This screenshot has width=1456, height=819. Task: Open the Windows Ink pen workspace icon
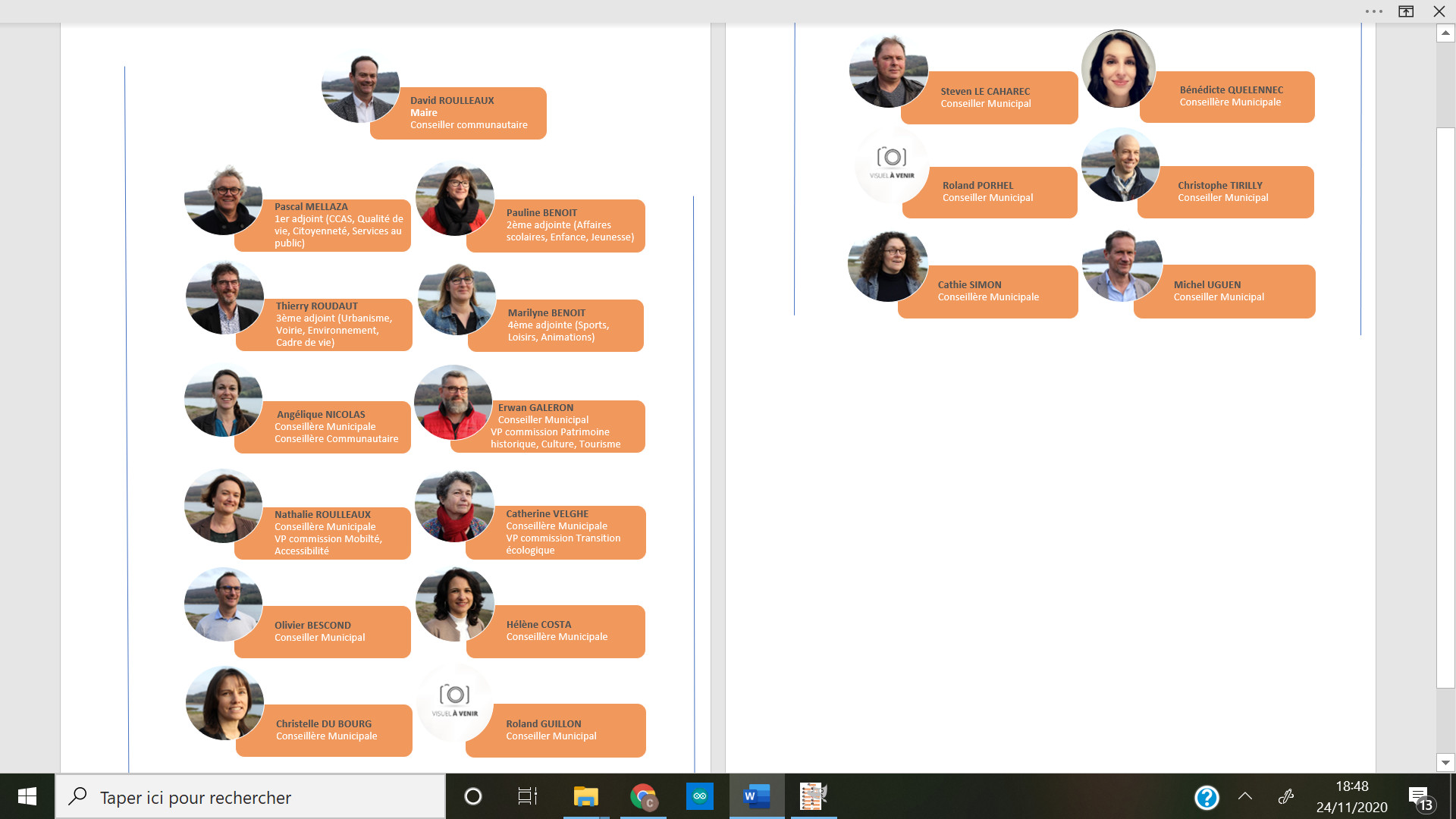[x=1286, y=796]
